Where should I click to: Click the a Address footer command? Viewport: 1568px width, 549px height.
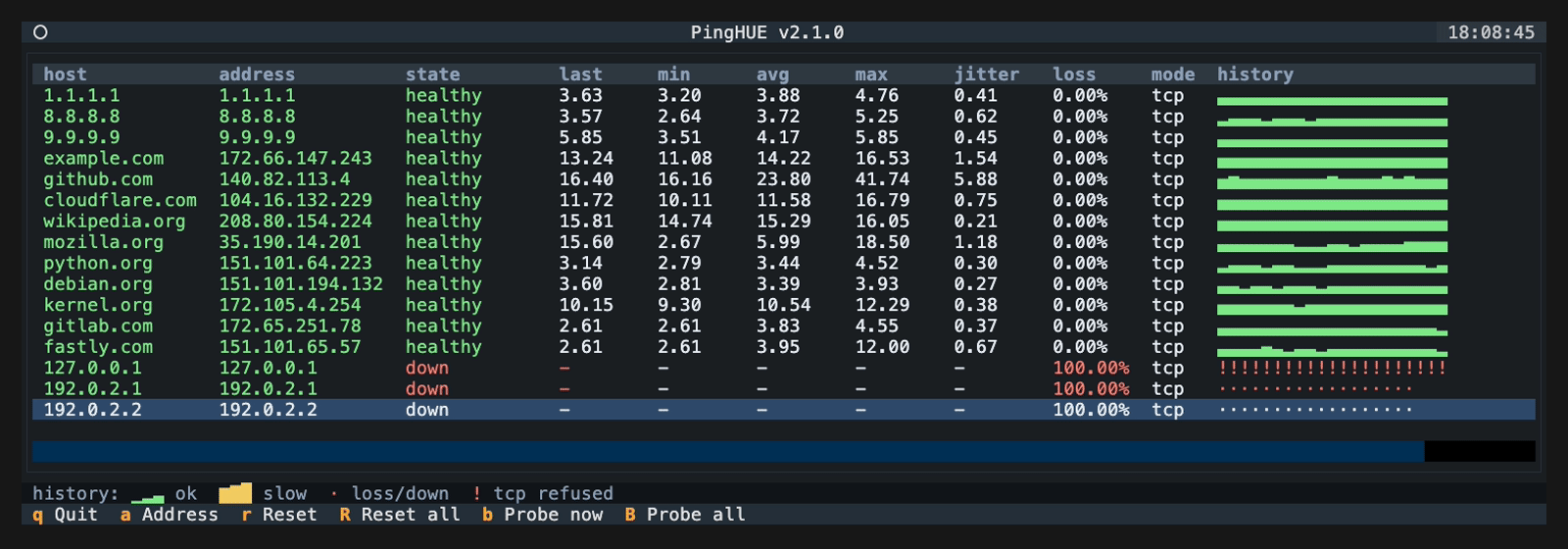coord(169,515)
